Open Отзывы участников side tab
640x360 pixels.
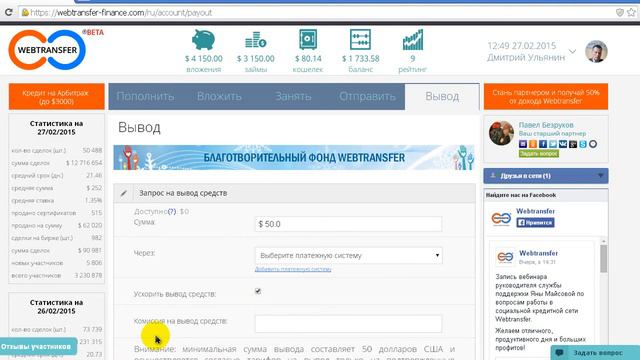38,347
